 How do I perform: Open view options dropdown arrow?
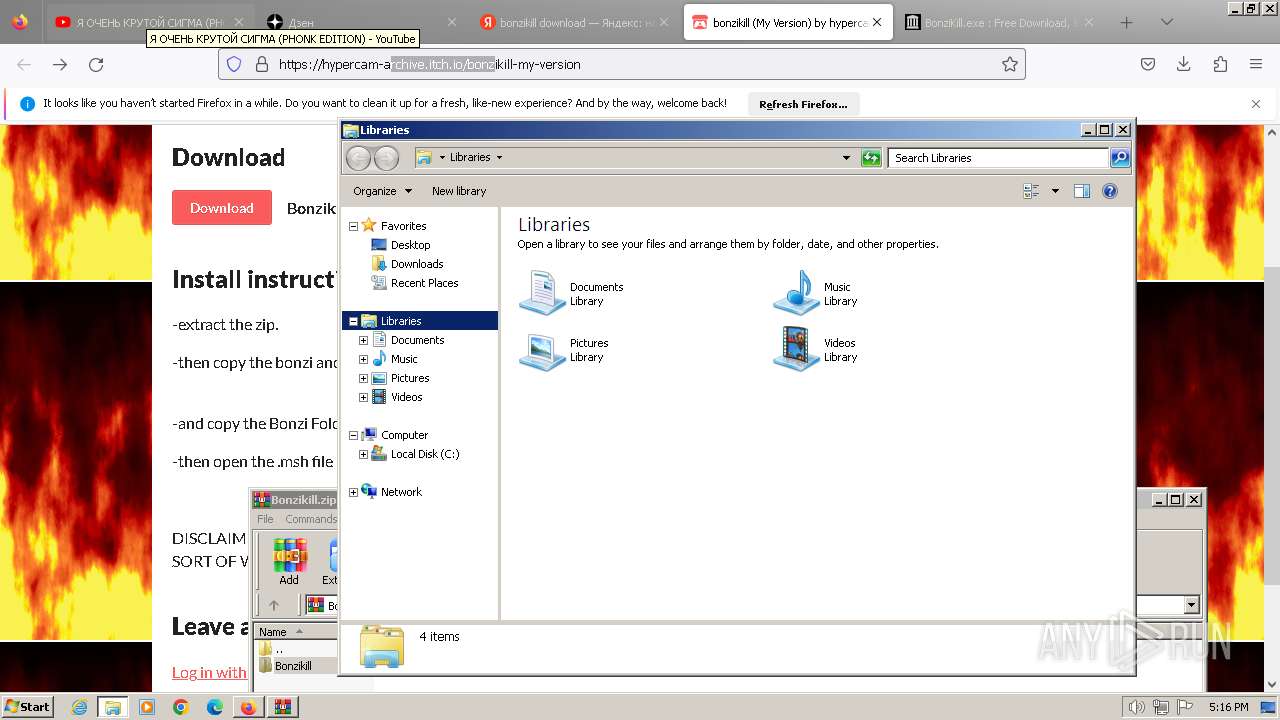click(1055, 191)
